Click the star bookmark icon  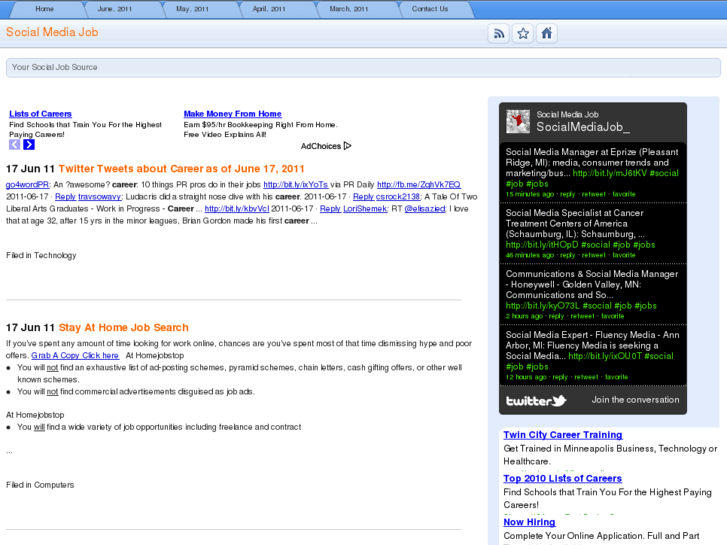tap(523, 34)
